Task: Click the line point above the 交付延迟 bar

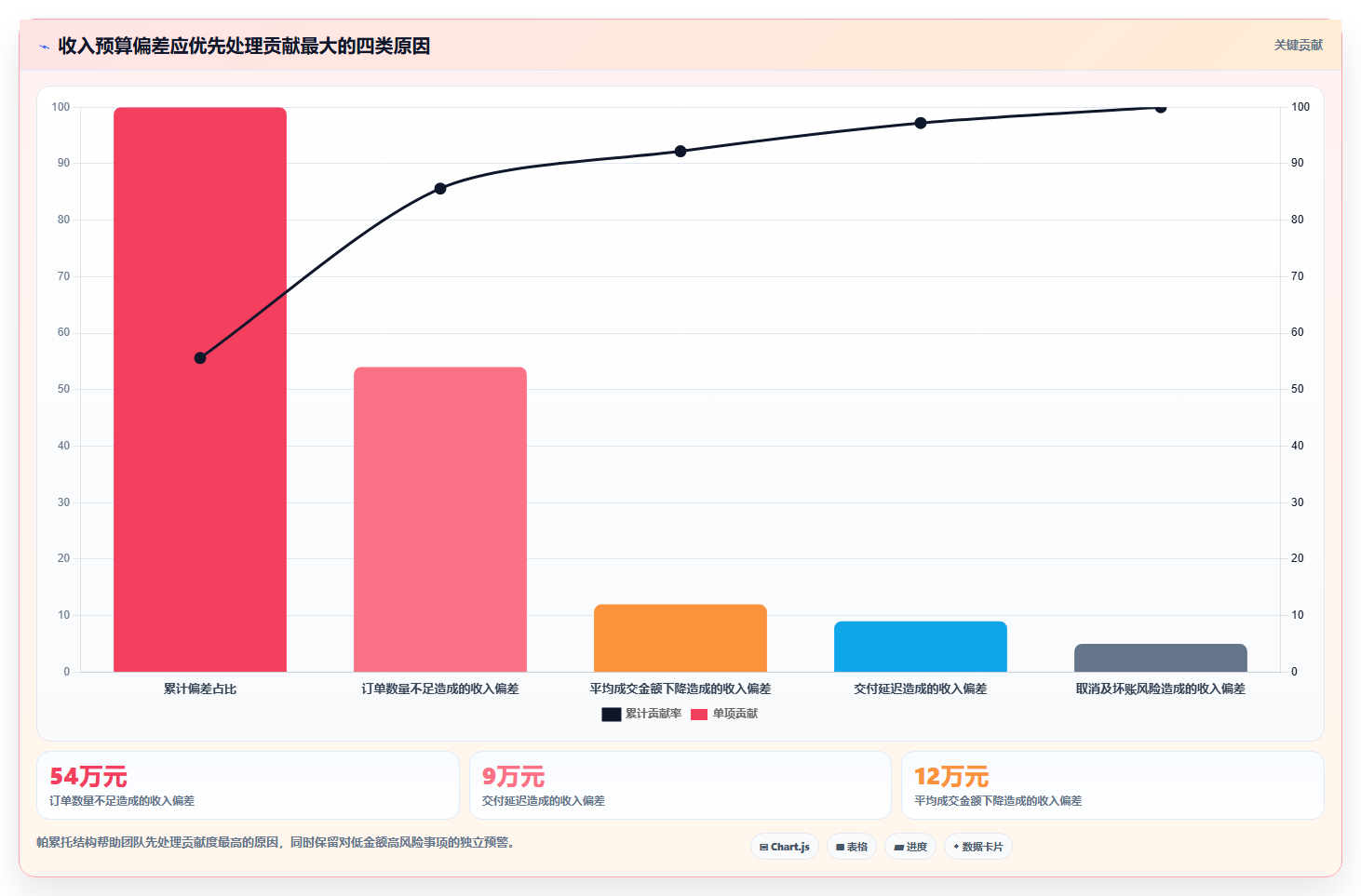Action: pos(921,123)
